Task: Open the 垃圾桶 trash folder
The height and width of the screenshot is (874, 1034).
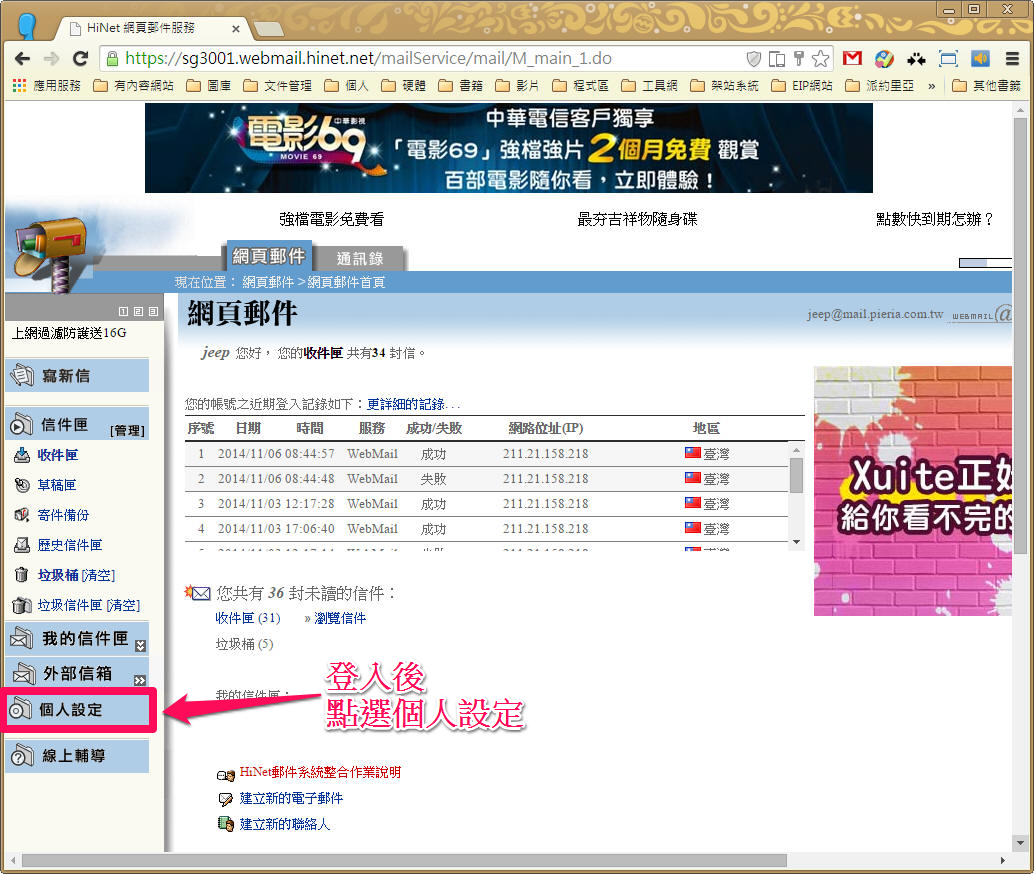Action: (57, 575)
